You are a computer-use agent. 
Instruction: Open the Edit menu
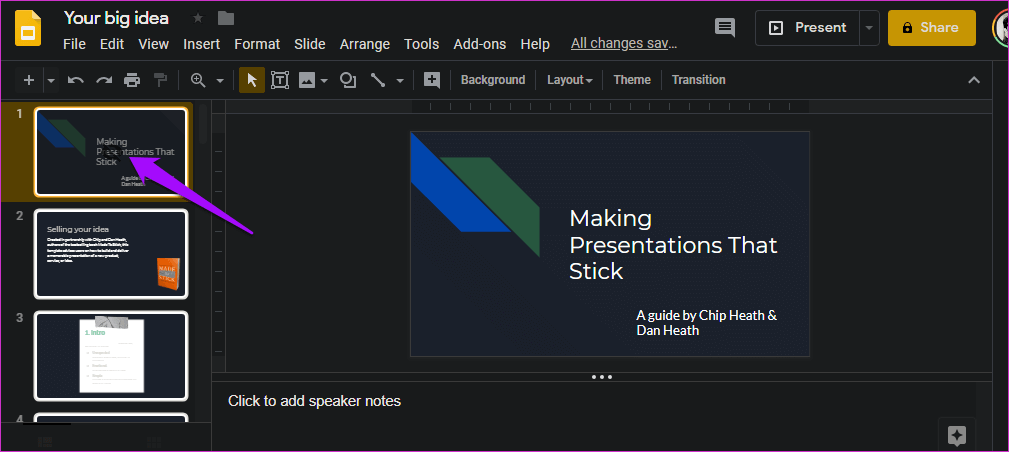[x=112, y=44]
